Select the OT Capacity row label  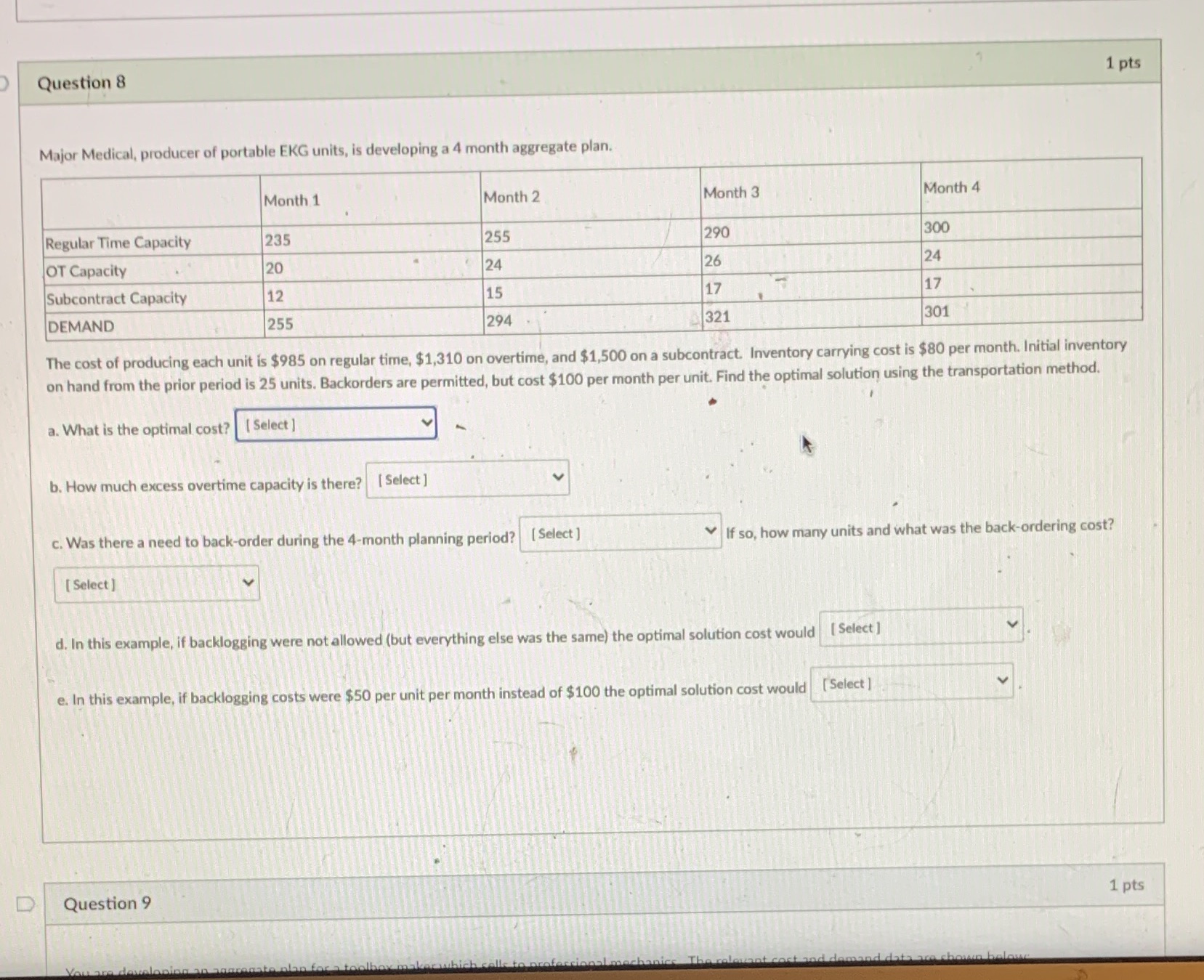(86, 271)
